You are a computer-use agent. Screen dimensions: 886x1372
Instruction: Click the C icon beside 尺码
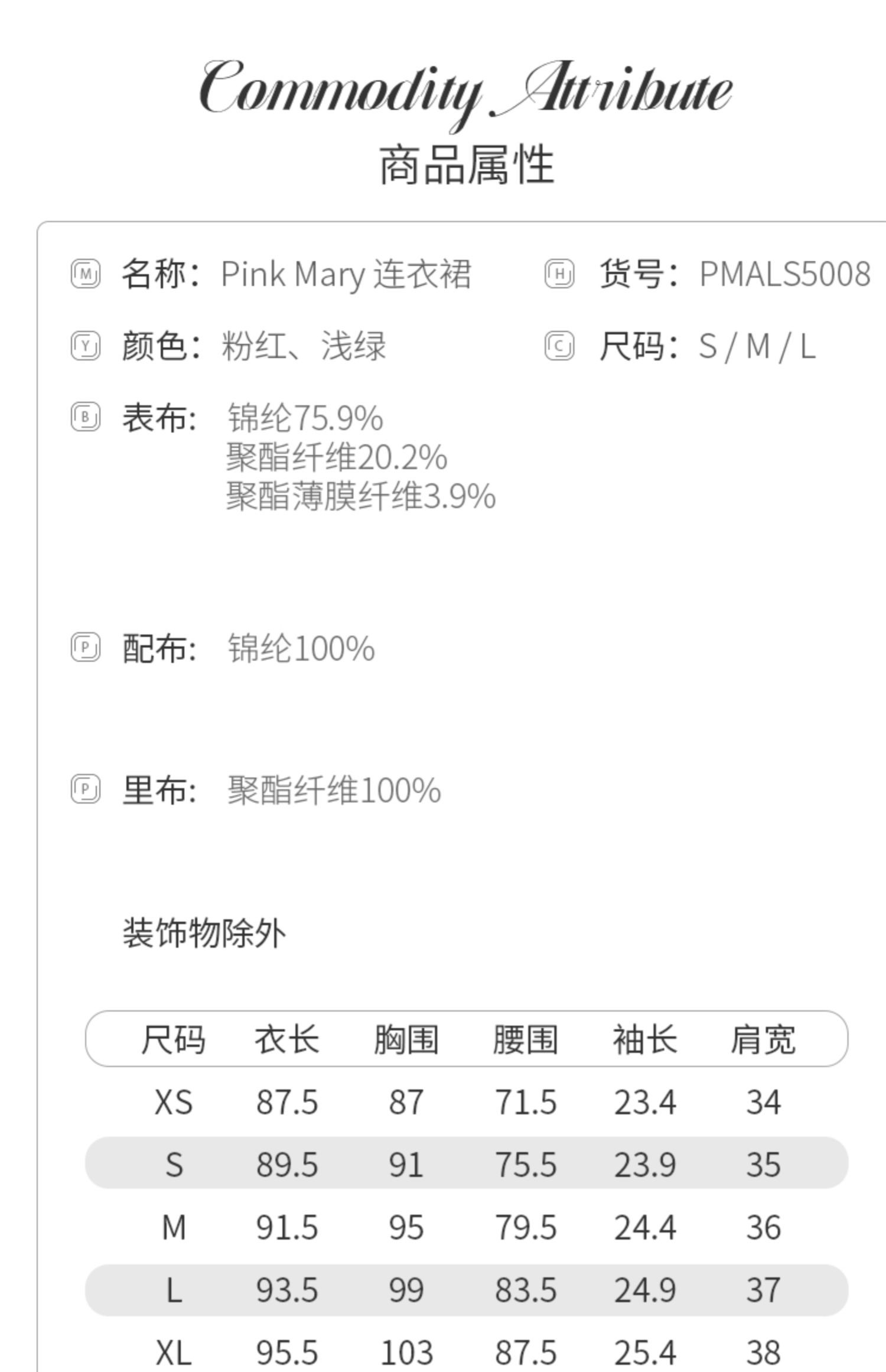coord(559,346)
